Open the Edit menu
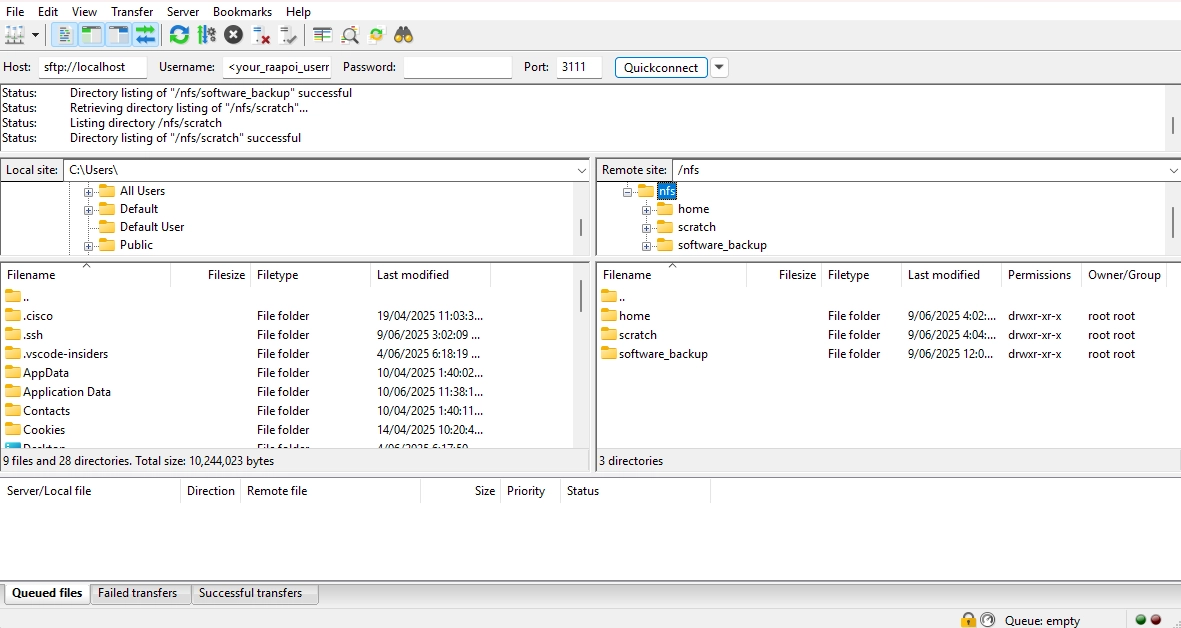Screen dimensions: 1181x628 (x=47, y=12)
